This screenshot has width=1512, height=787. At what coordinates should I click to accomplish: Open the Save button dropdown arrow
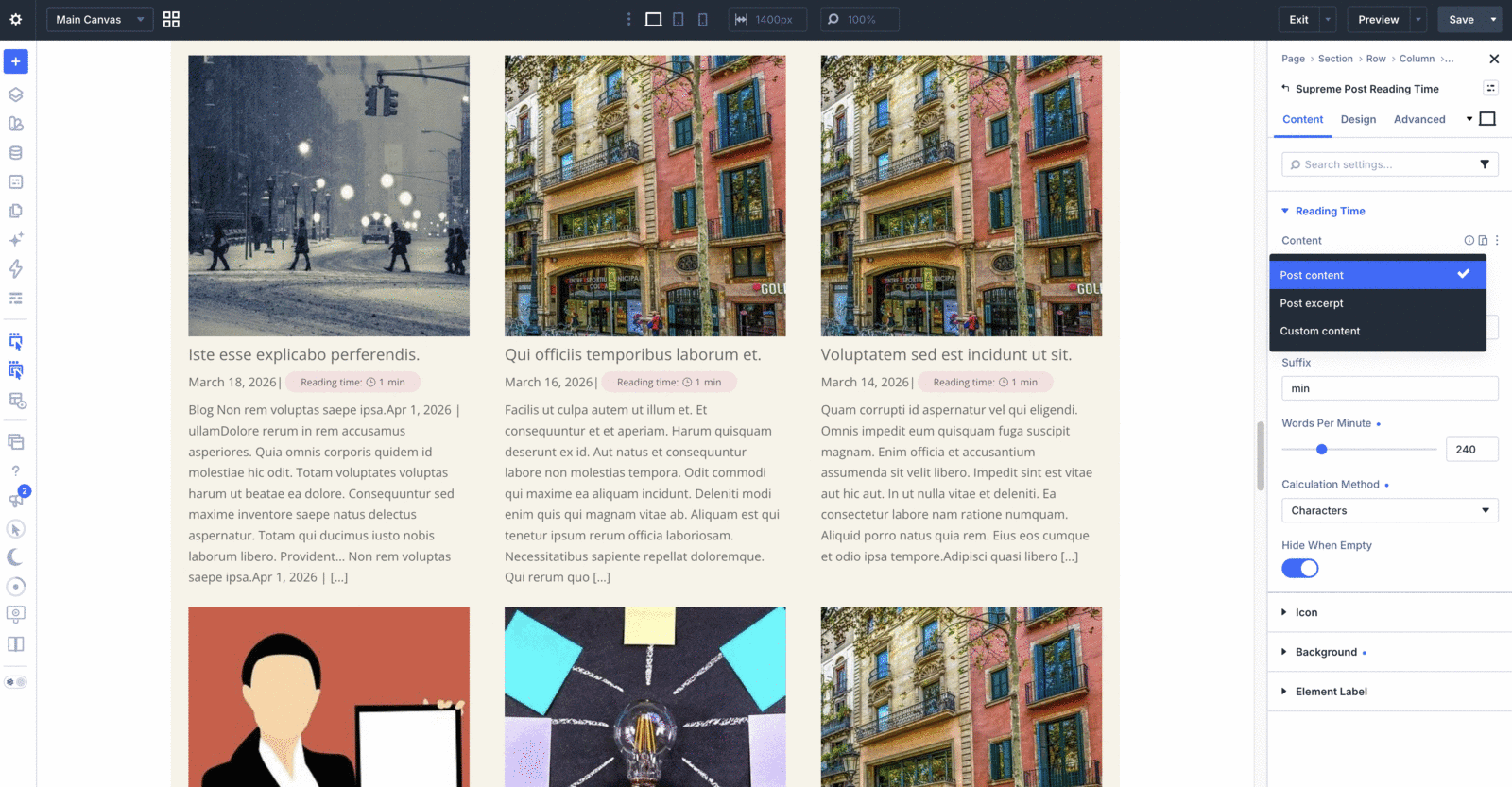click(1494, 19)
